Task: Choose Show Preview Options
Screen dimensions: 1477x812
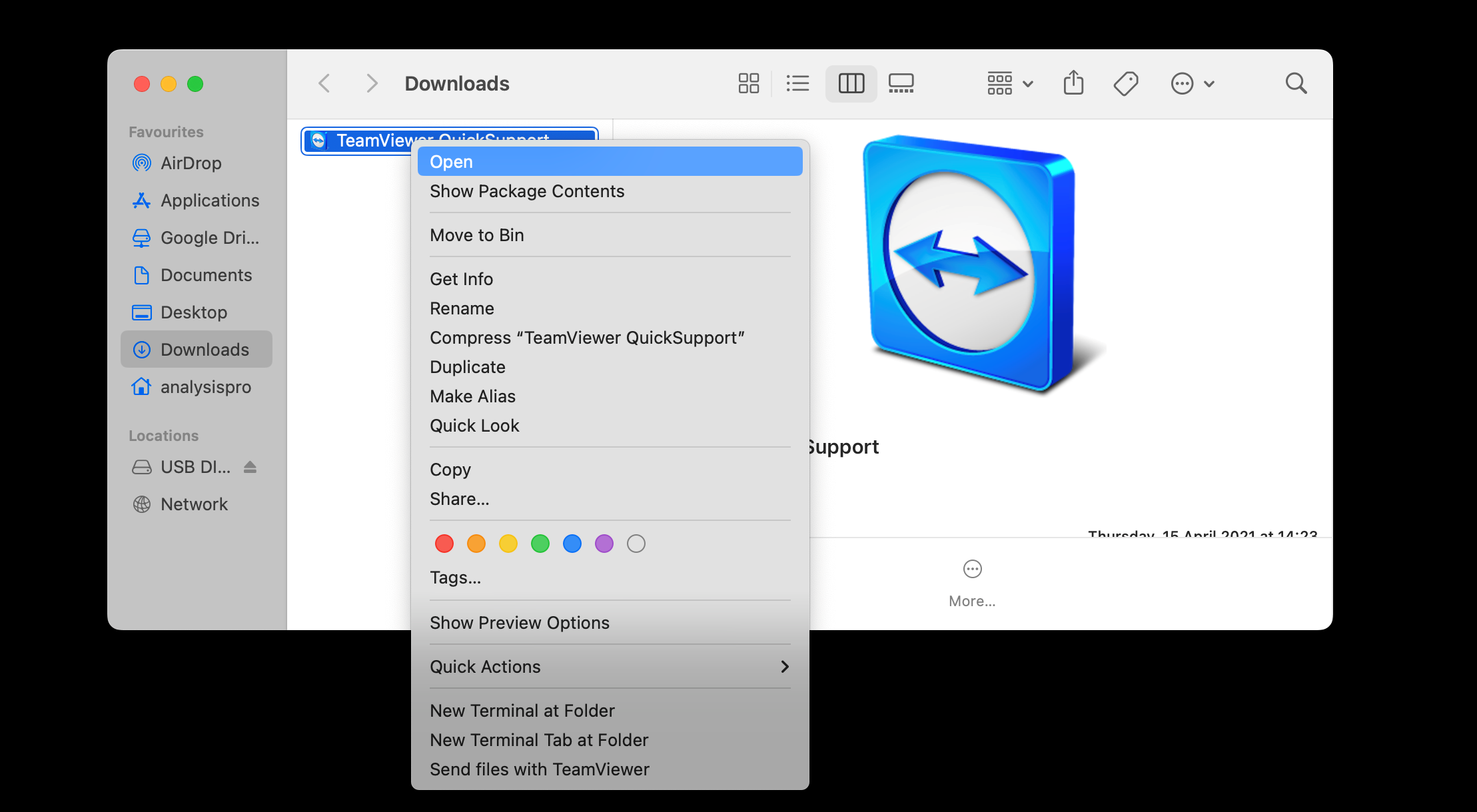Action: (x=610, y=623)
